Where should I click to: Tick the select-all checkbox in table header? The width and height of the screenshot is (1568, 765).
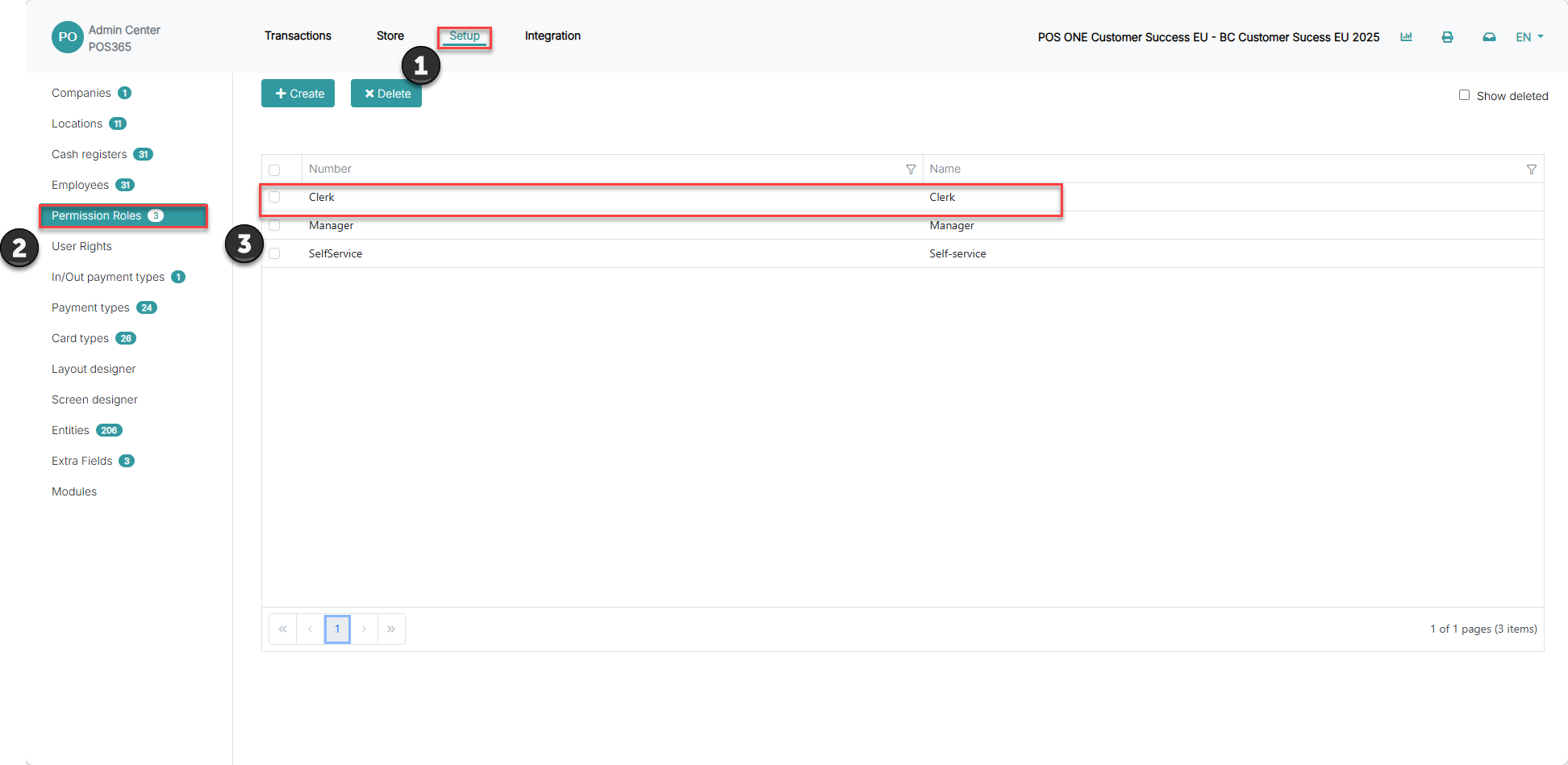[x=274, y=170]
